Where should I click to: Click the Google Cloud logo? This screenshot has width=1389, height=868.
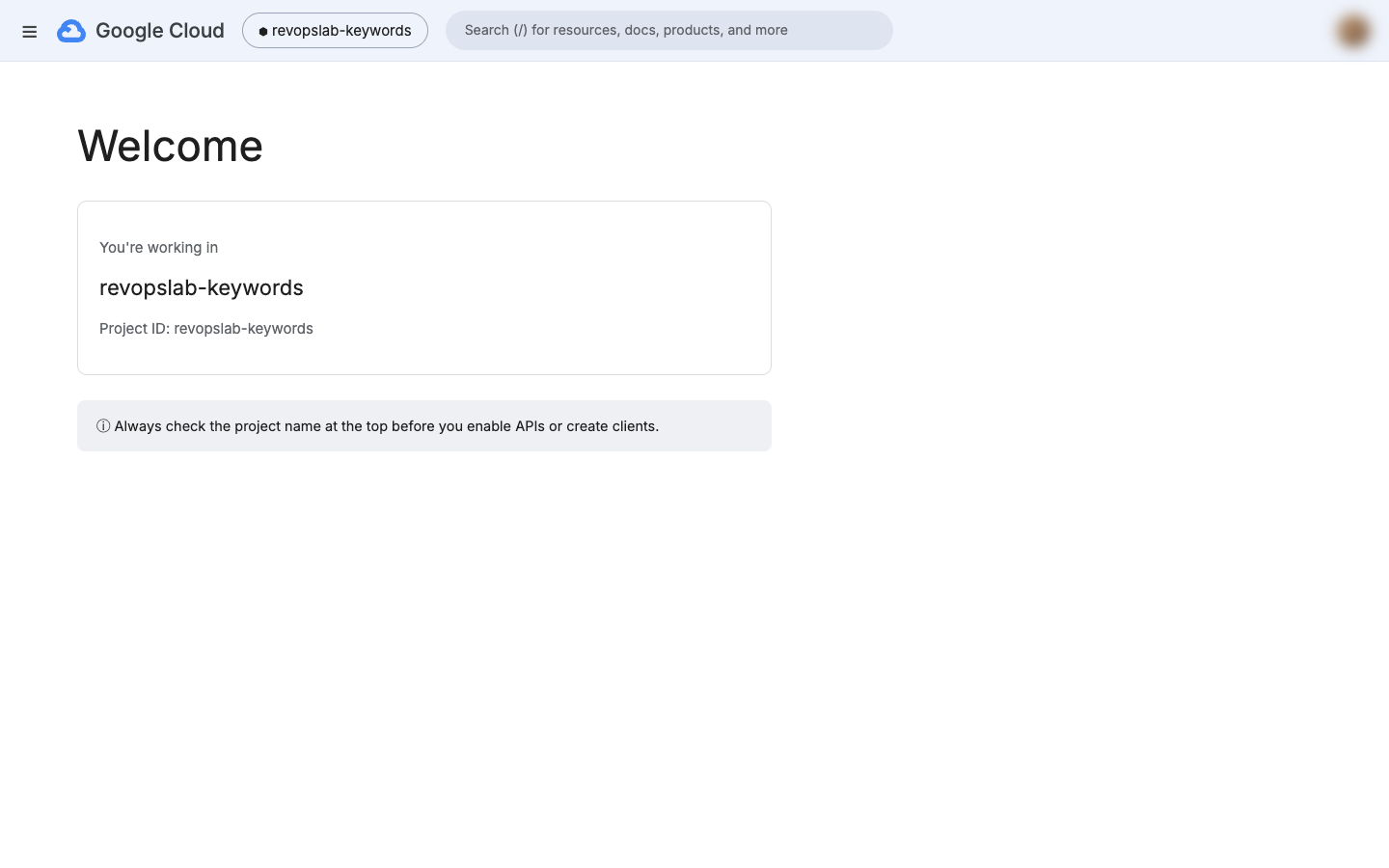(71, 31)
